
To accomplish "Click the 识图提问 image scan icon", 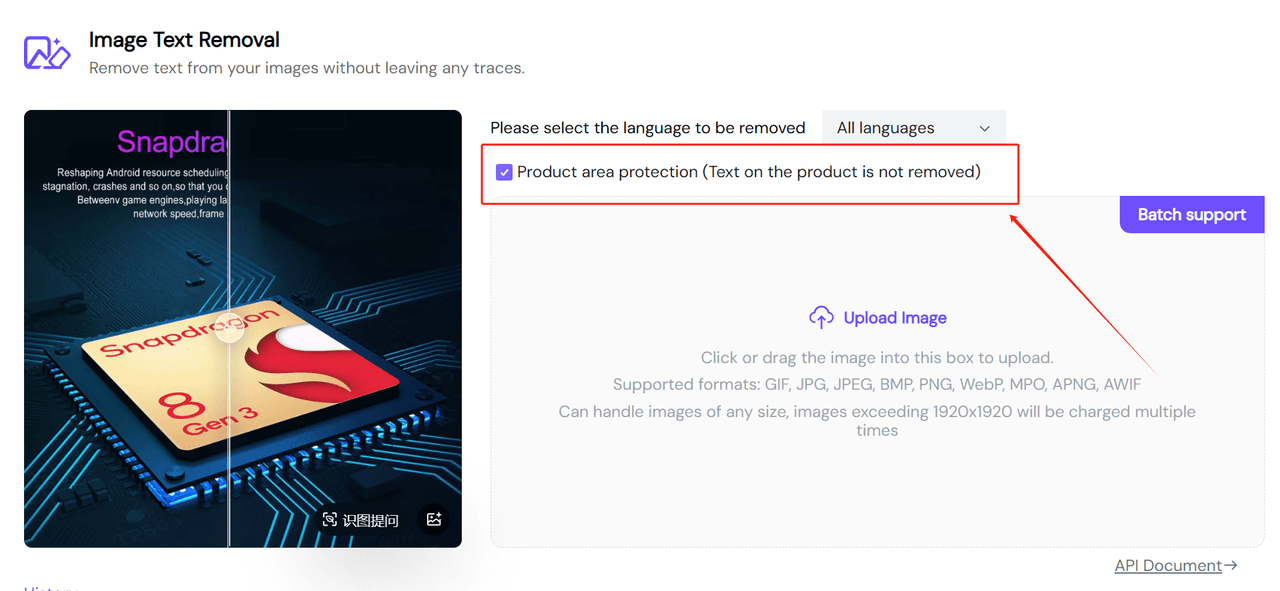I will (330, 520).
